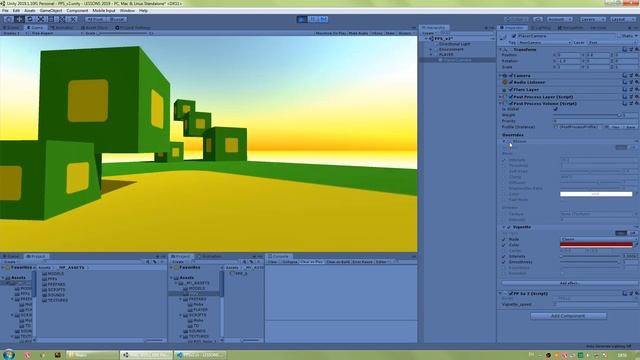The image size is (640, 360).
Task: Expand the Environment object in Hierarchy
Action: [431, 49]
